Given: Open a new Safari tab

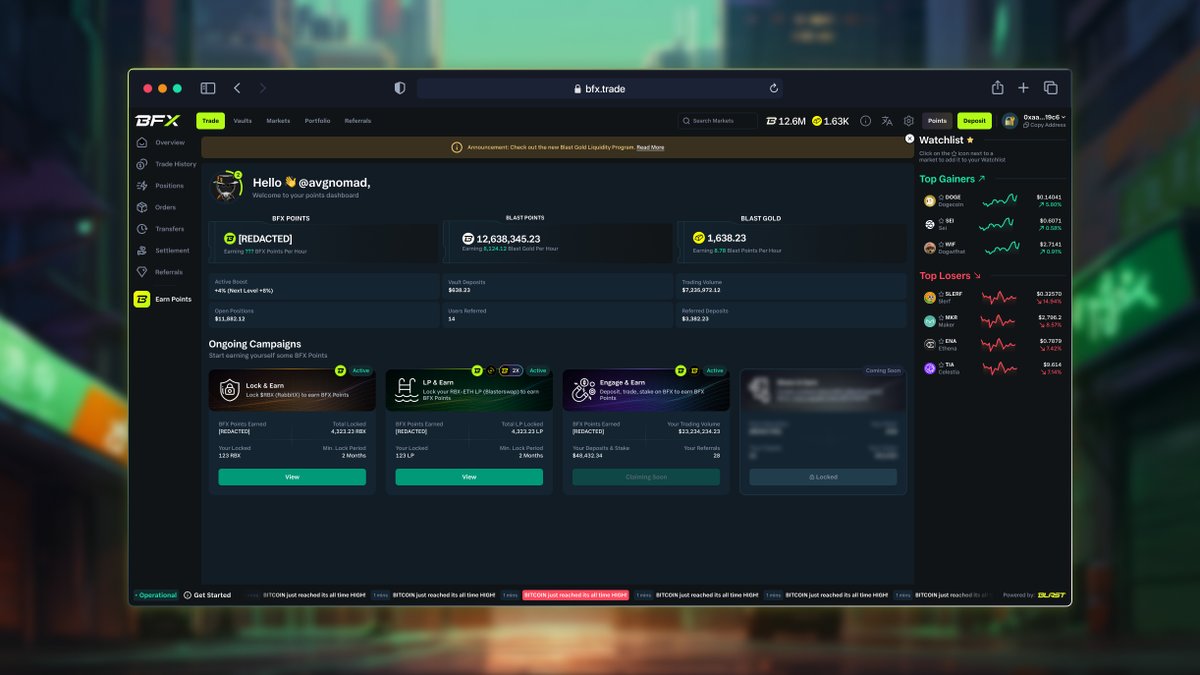Looking at the screenshot, I should 1023,88.
